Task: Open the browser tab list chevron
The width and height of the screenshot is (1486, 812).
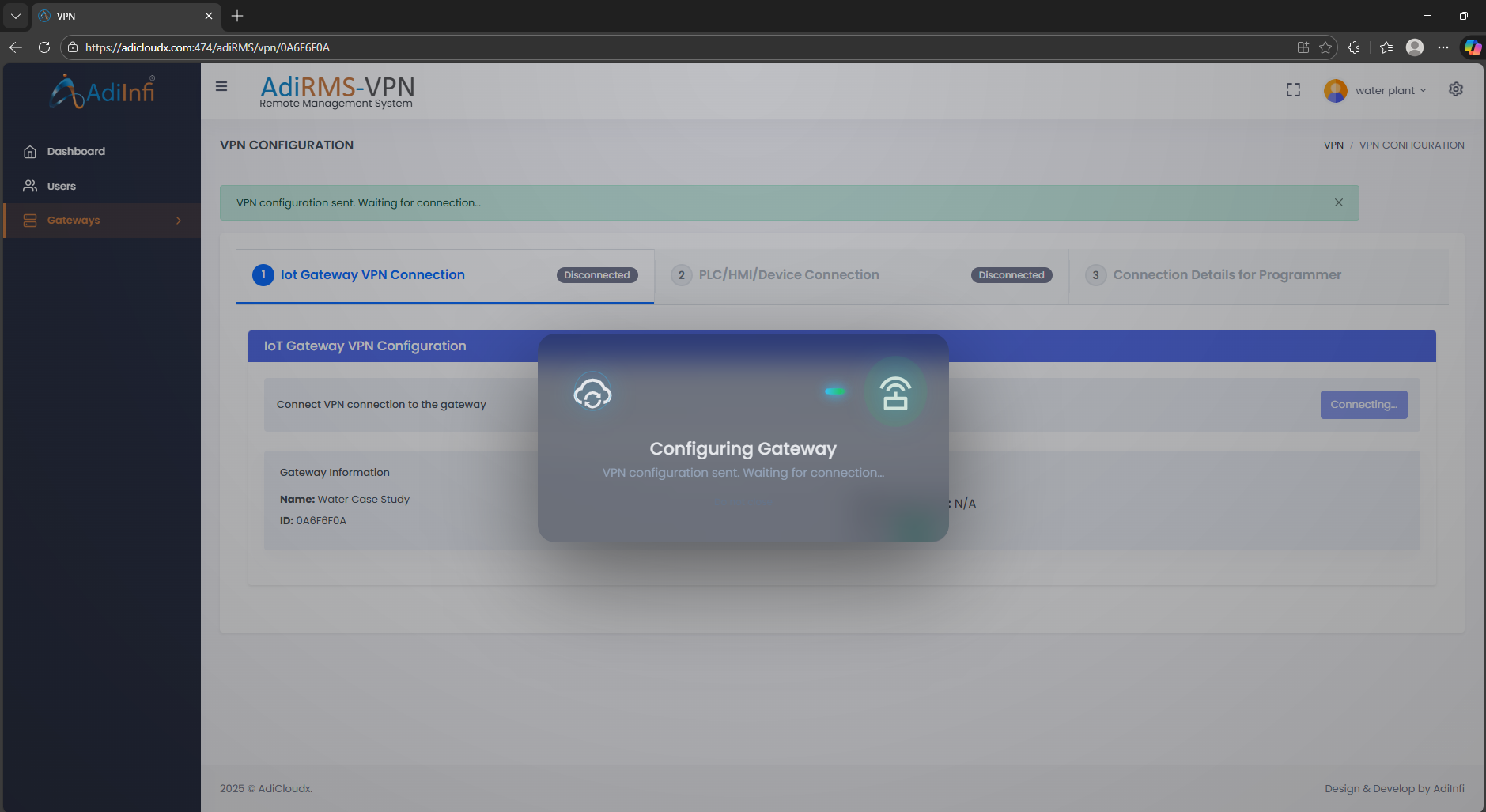Action: point(16,16)
